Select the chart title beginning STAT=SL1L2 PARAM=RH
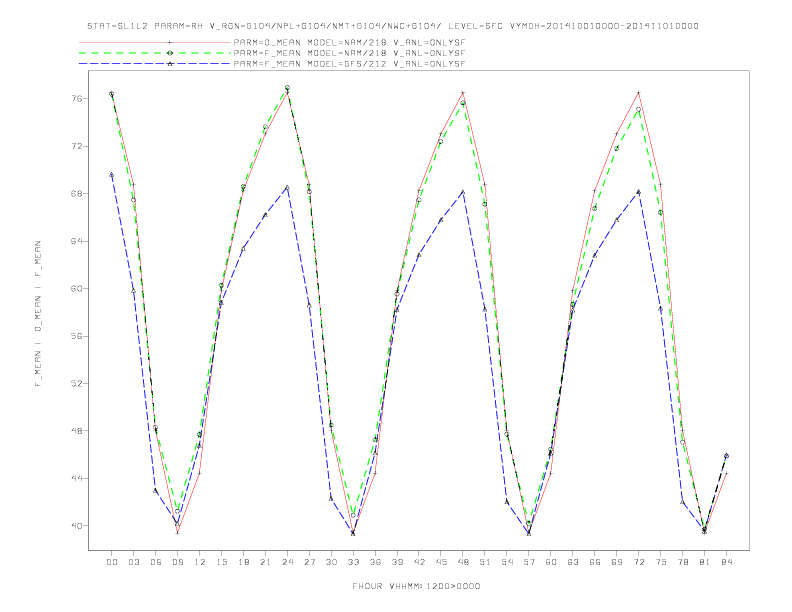The width and height of the screenshot is (792, 612). click(x=393, y=26)
